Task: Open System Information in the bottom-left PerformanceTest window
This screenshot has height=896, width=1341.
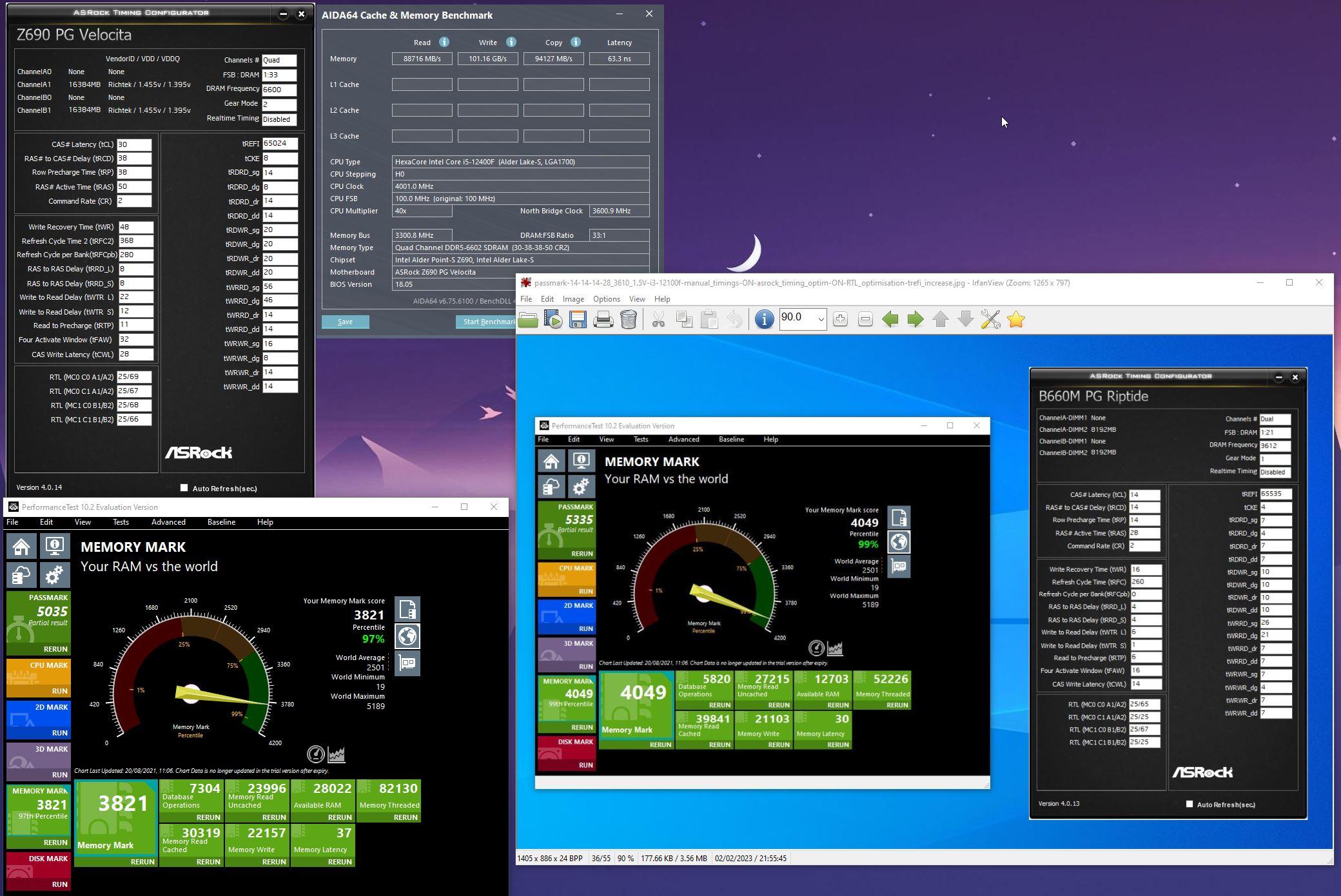Action: tap(55, 547)
